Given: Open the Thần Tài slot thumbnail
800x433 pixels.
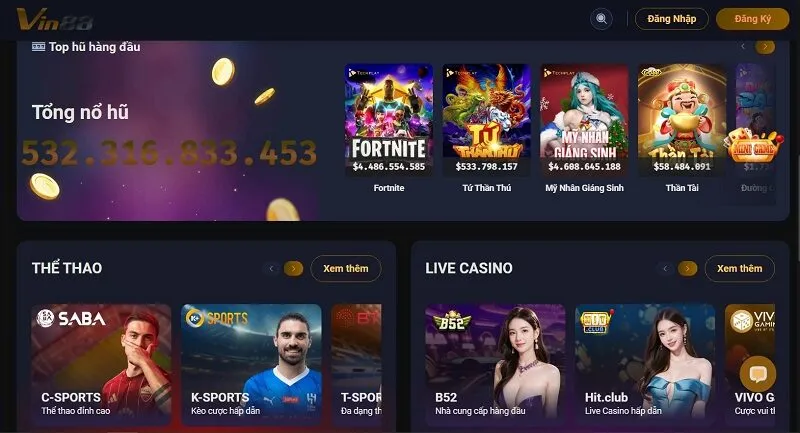Looking at the screenshot, I should [x=682, y=119].
